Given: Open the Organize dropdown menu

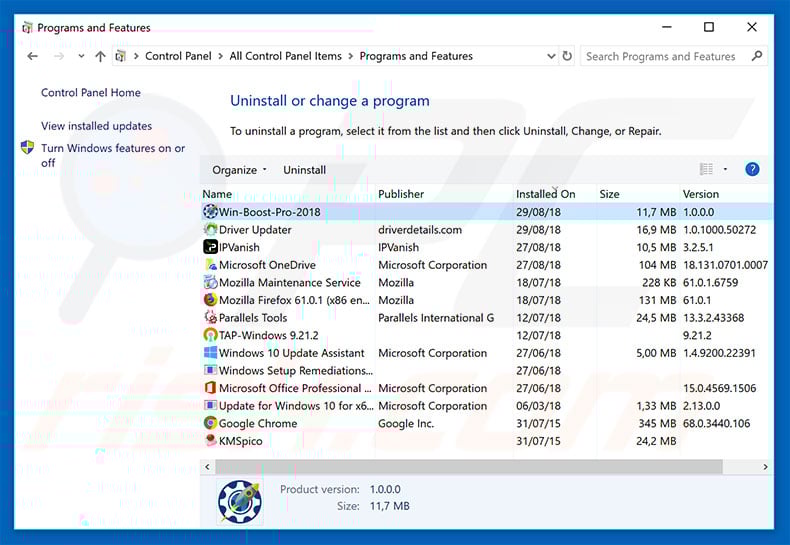Looking at the screenshot, I should pos(239,170).
